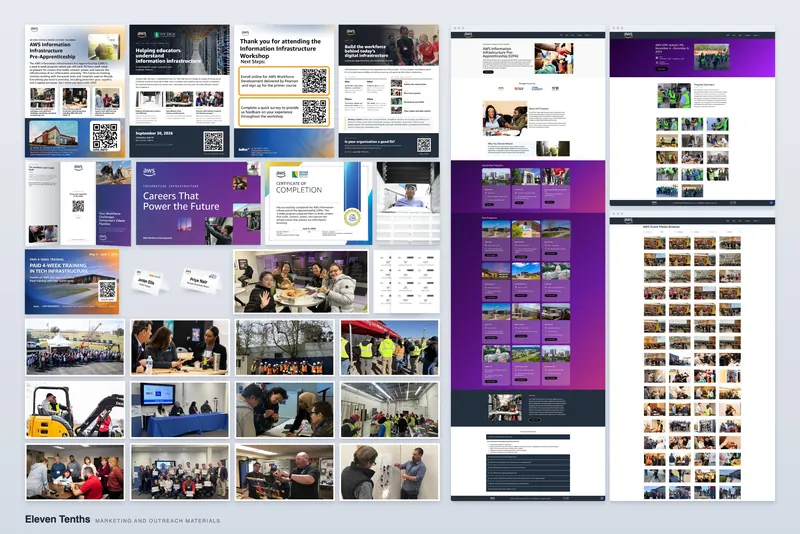The width and height of the screenshot is (800, 534).
Task: Click the AWS logo on the educators flyer
Action: click(142, 35)
